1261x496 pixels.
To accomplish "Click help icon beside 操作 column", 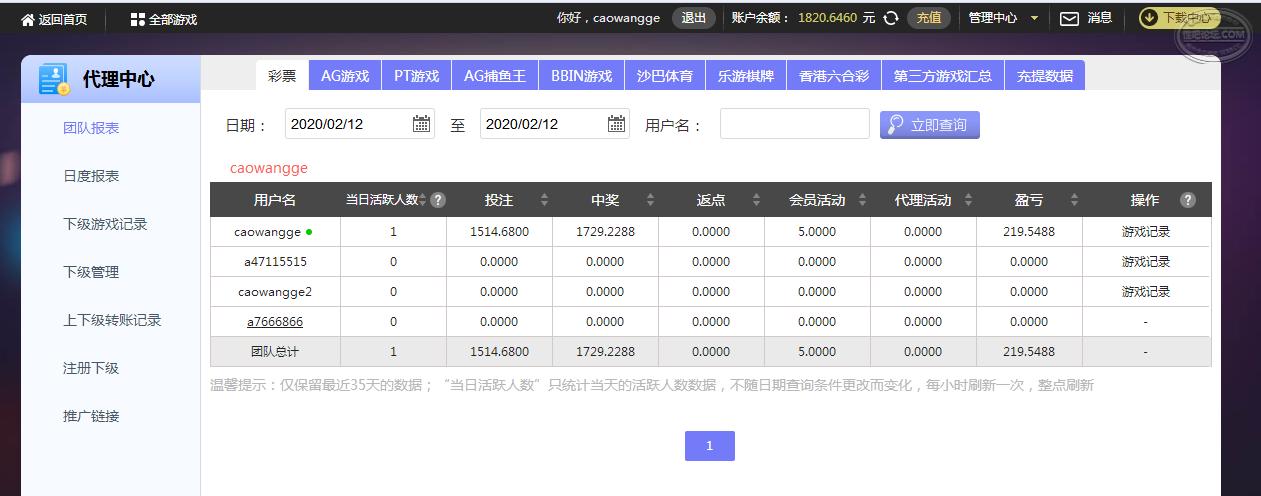I will click(x=1187, y=200).
